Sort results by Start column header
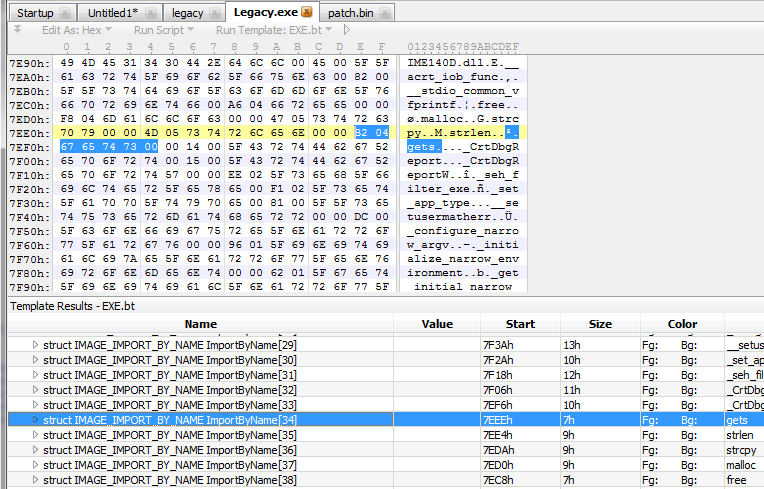This screenshot has height=489, width=764. click(520, 324)
